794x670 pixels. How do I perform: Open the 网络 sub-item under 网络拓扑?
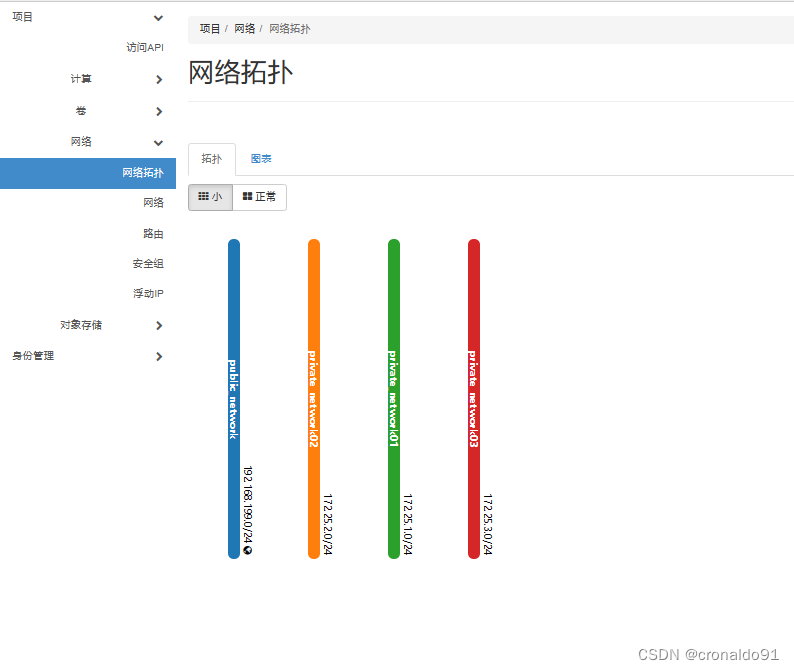(153, 203)
